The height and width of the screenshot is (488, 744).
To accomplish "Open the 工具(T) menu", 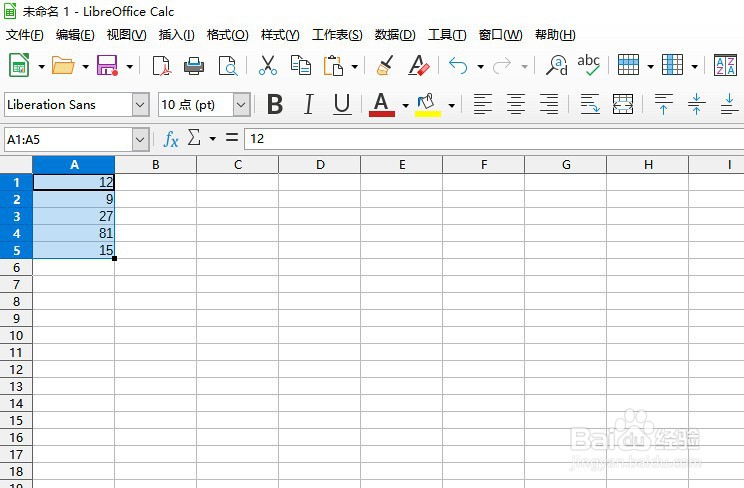I will tap(447, 35).
